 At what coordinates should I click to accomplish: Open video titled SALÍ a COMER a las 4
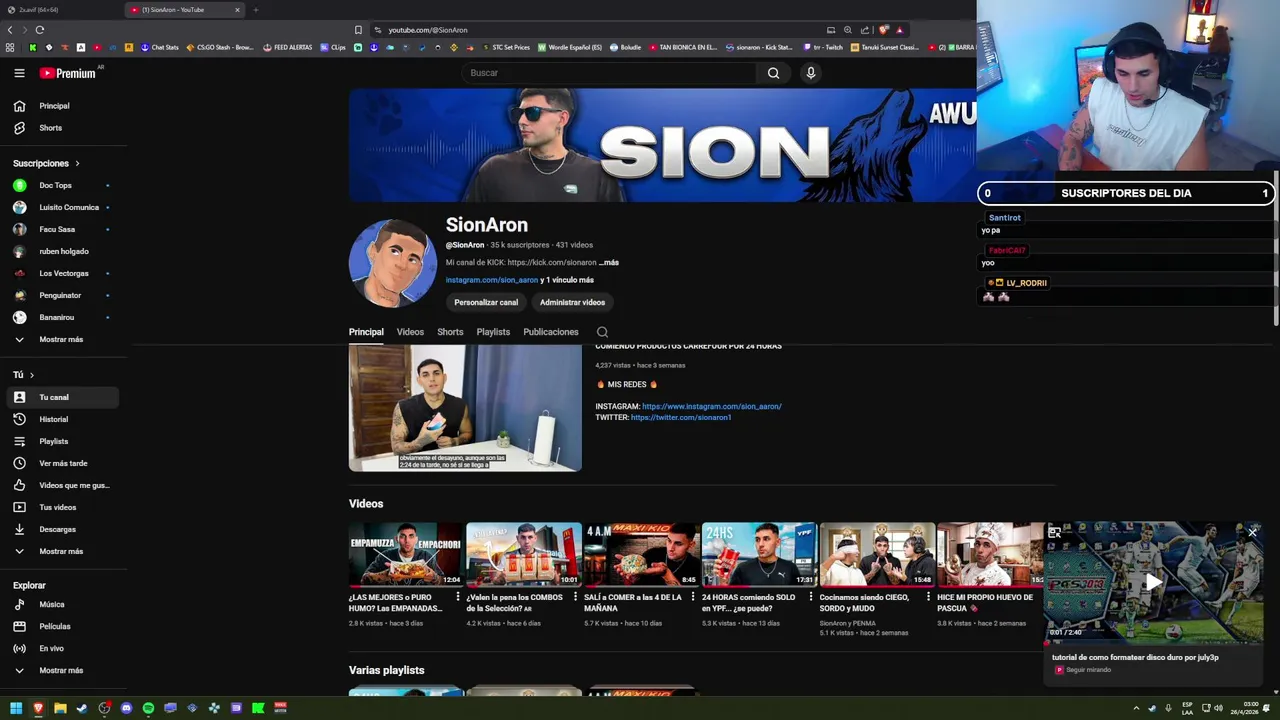633,603
